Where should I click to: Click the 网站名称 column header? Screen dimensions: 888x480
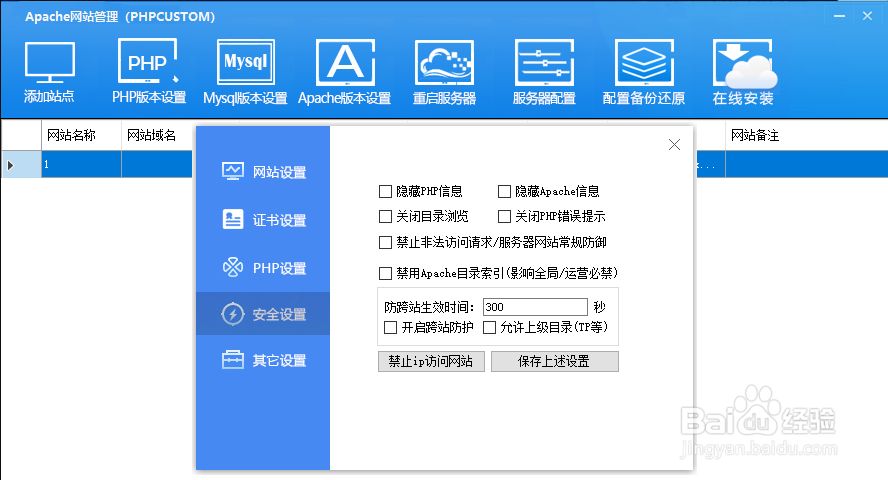tap(81, 135)
